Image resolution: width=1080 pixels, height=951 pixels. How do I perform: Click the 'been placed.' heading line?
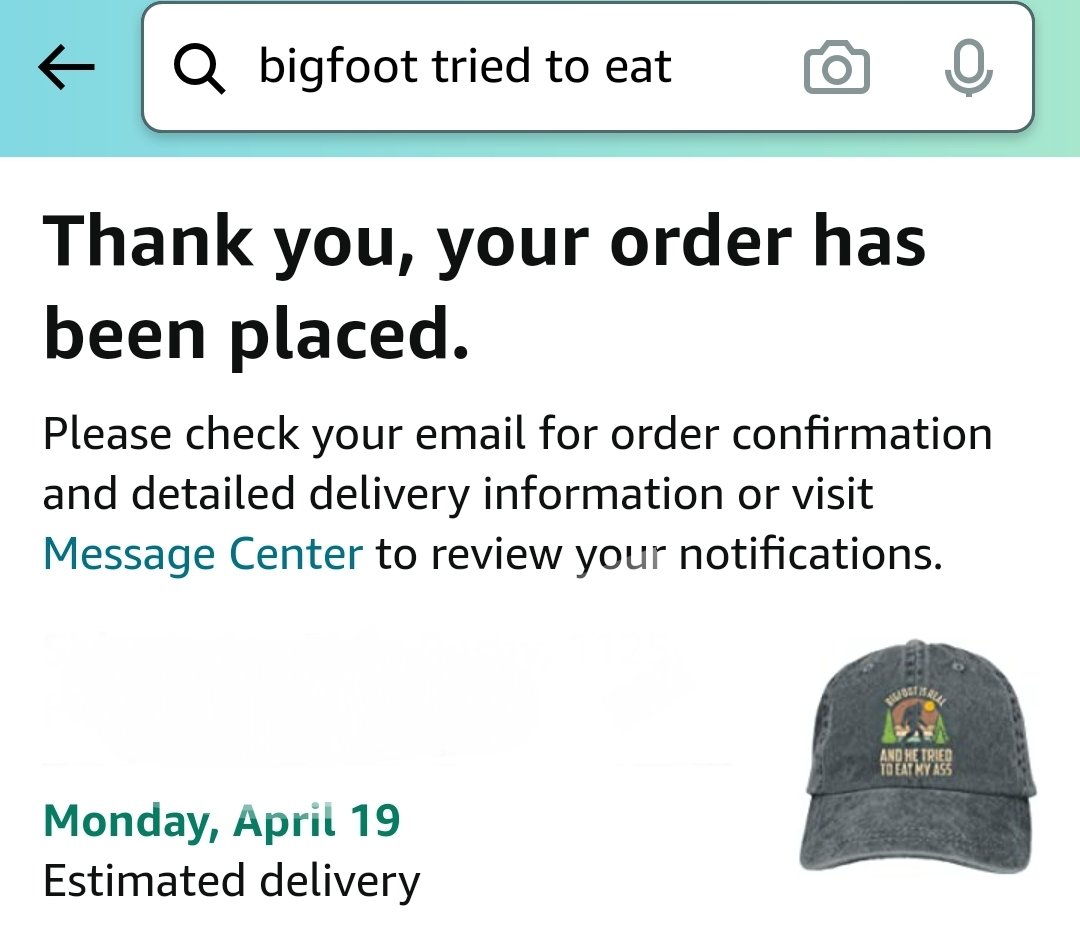coord(256,335)
